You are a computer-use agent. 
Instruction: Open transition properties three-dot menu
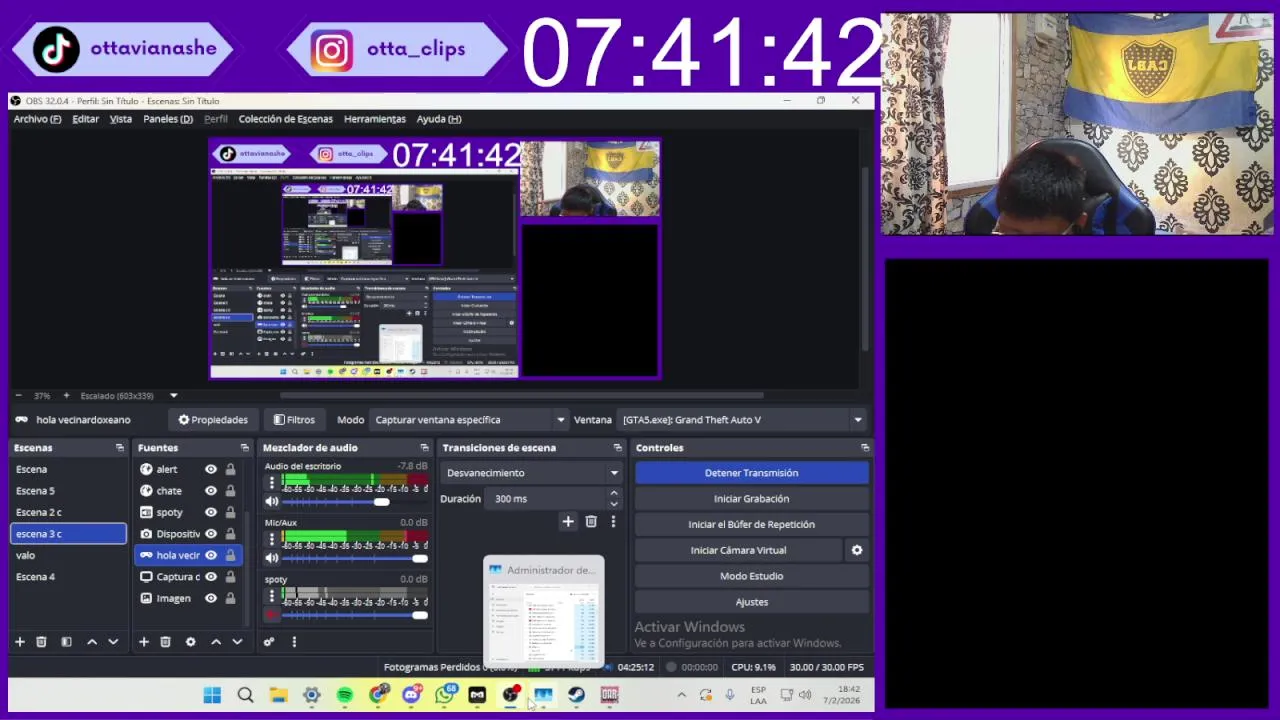(x=613, y=521)
